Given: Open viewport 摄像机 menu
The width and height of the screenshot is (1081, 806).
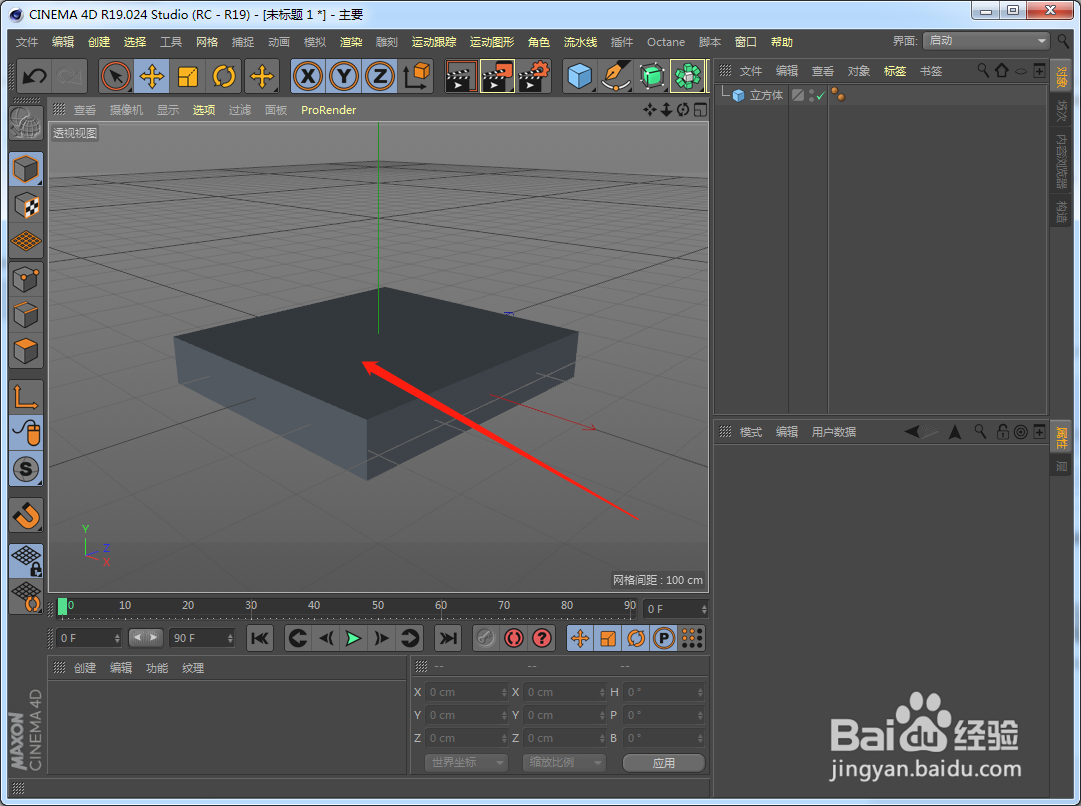Looking at the screenshot, I should [x=126, y=110].
